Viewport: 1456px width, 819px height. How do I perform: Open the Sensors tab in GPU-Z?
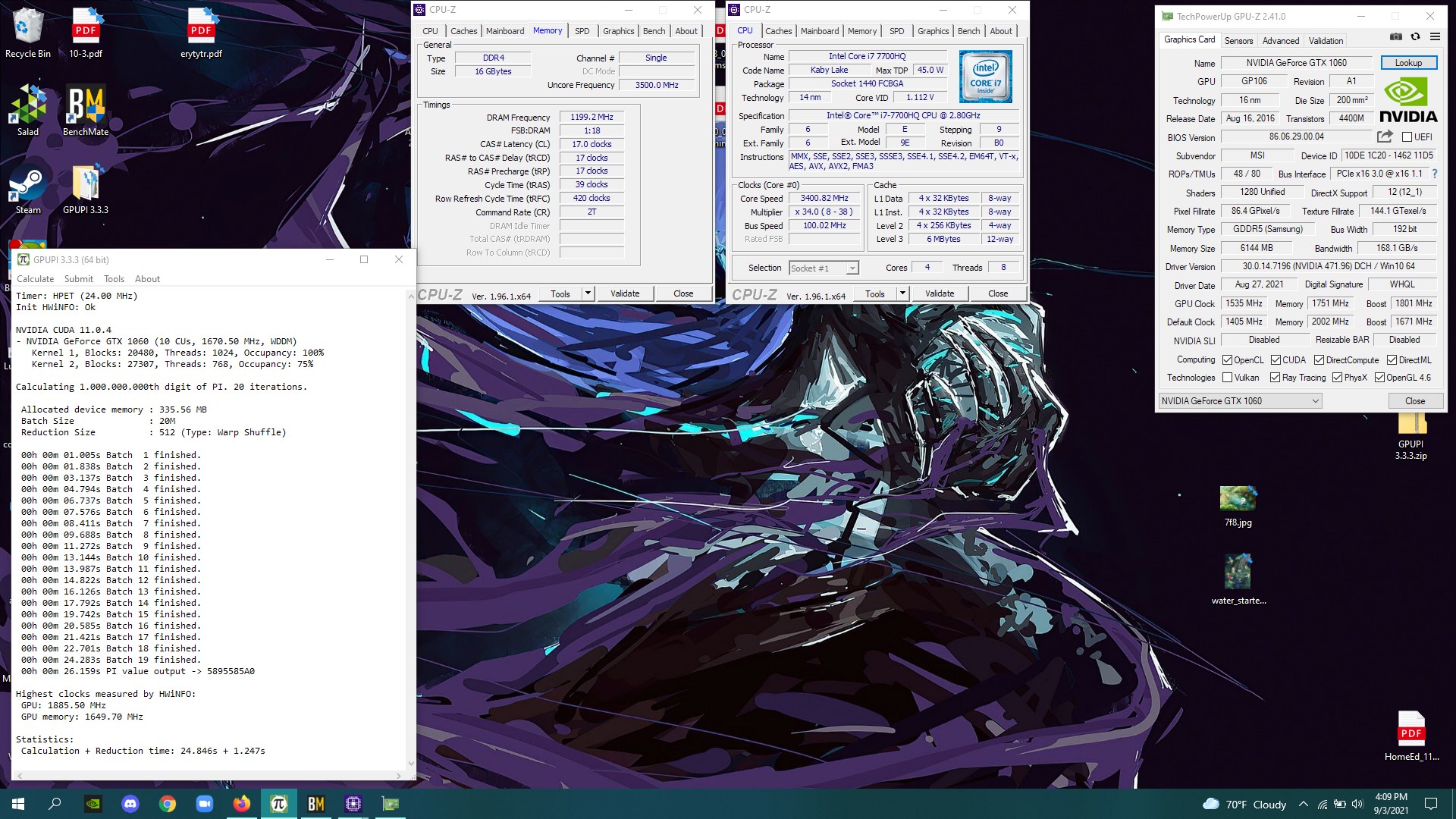click(1238, 41)
